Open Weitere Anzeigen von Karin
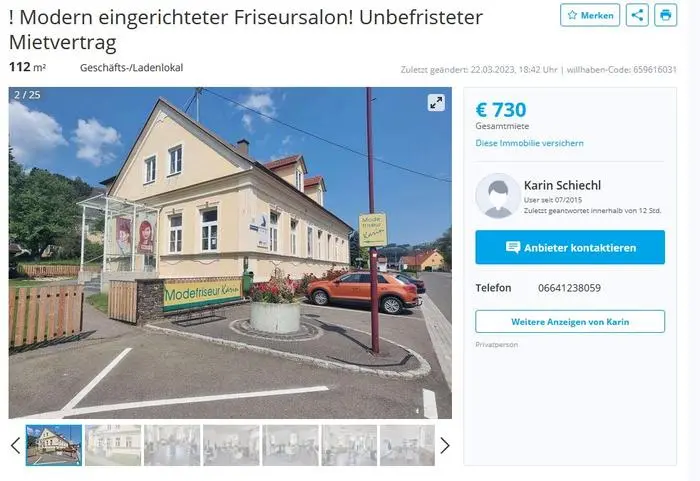700x481 pixels. click(x=570, y=322)
